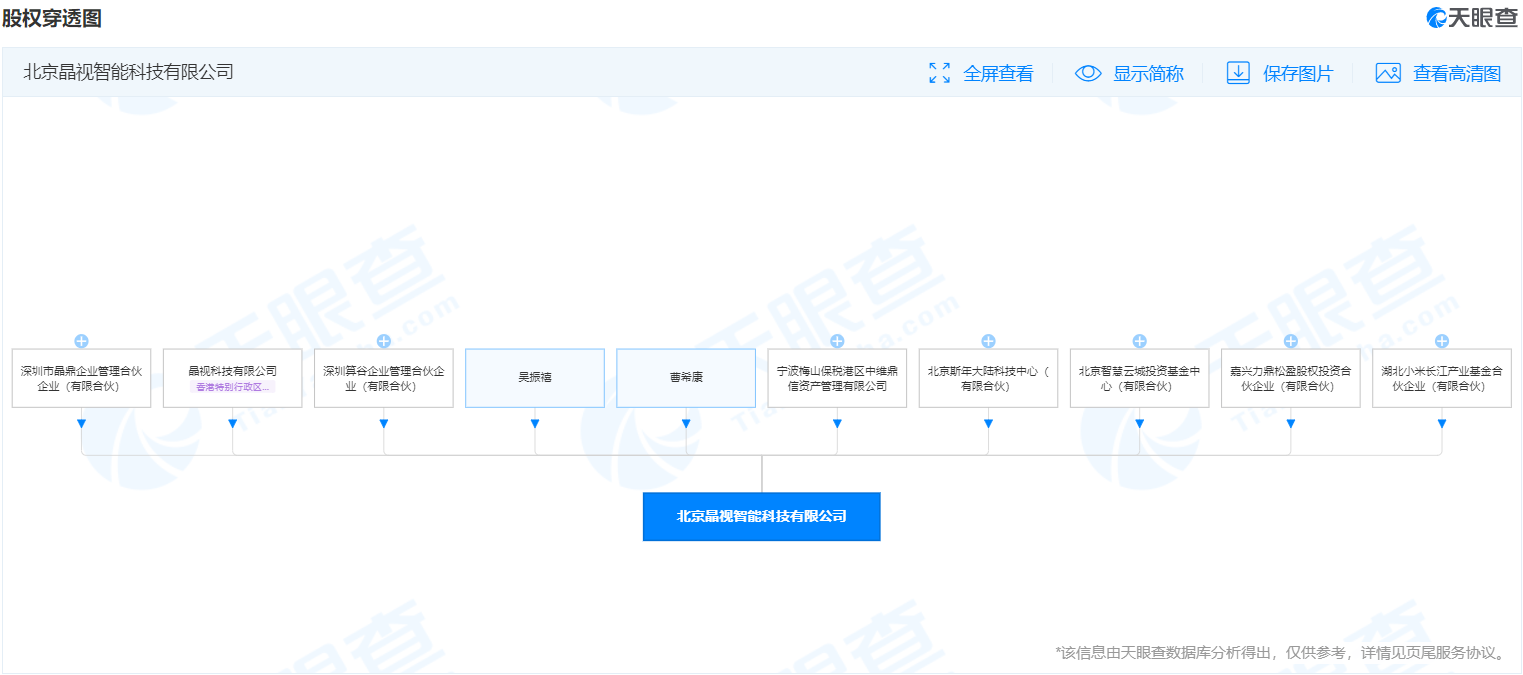The width and height of the screenshot is (1523, 675).
Task: Expand shareholders above 北京智慧云城投资基金中心
Action: [x=1139, y=341]
